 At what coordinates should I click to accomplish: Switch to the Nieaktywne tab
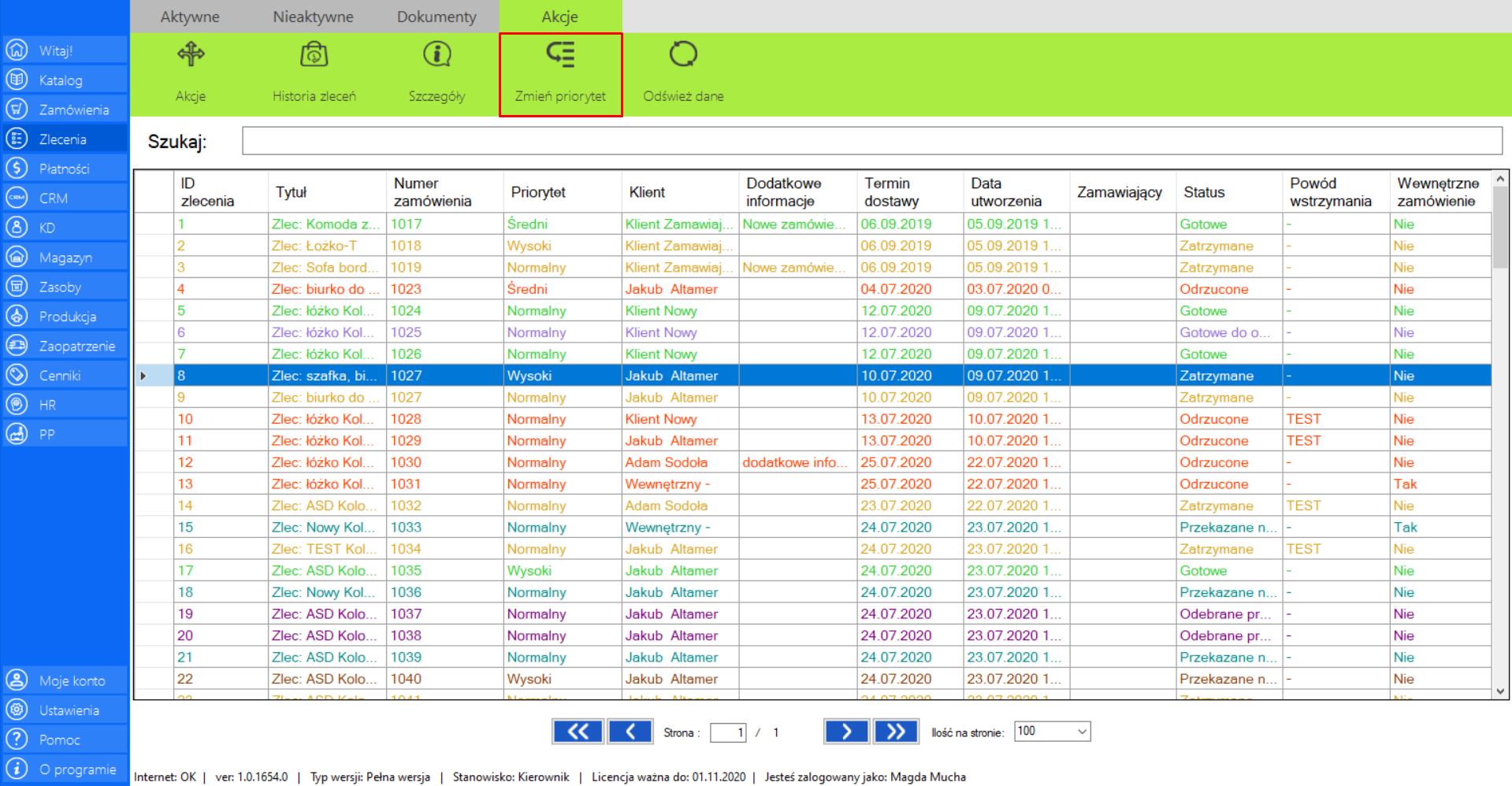(313, 17)
